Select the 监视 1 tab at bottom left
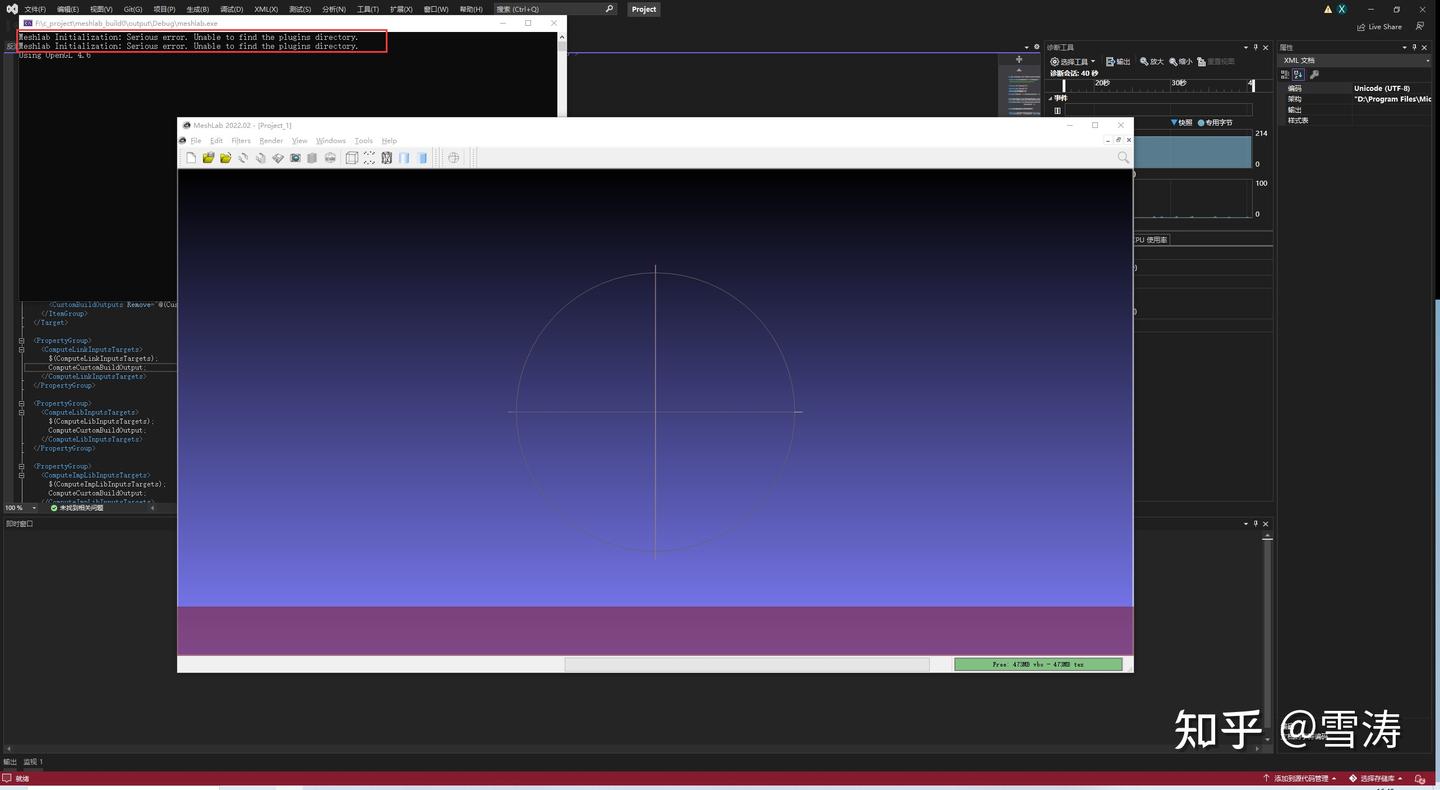The height and width of the screenshot is (790, 1440). pyautogui.click(x=34, y=761)
